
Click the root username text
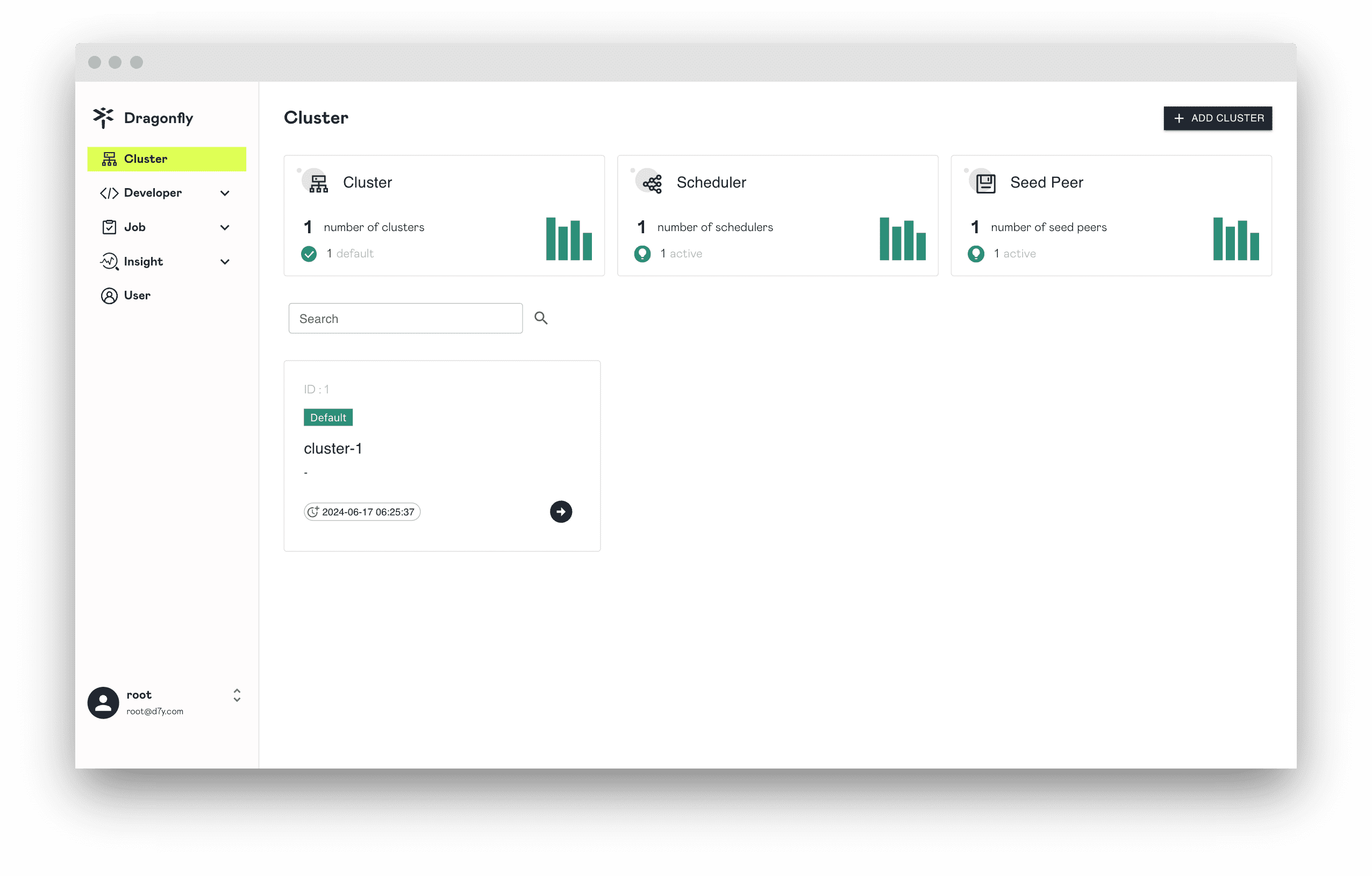[139, 695]
